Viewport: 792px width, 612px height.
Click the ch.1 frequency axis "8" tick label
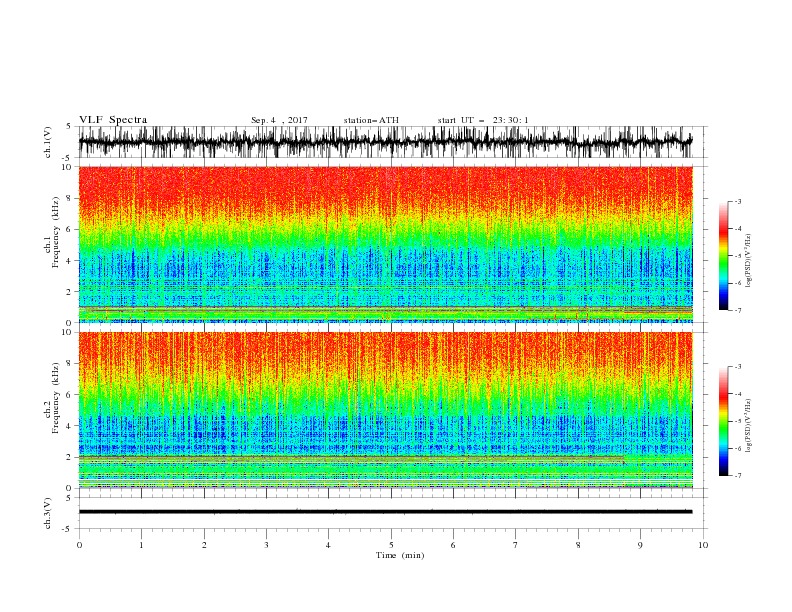click(x=69, y=198)
